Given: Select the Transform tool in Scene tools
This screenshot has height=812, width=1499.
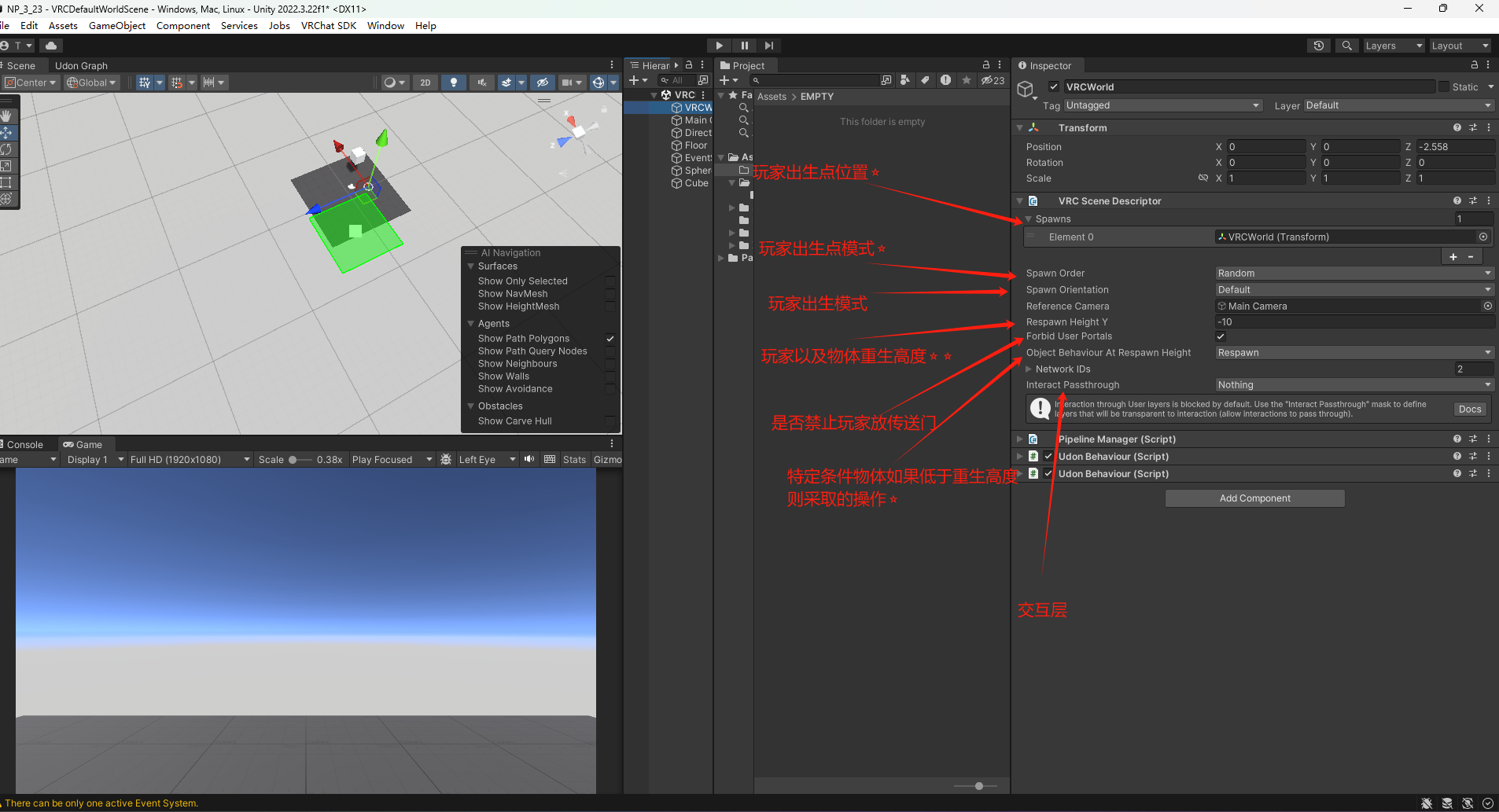Looking at the screenshot, I should (6, 199).
